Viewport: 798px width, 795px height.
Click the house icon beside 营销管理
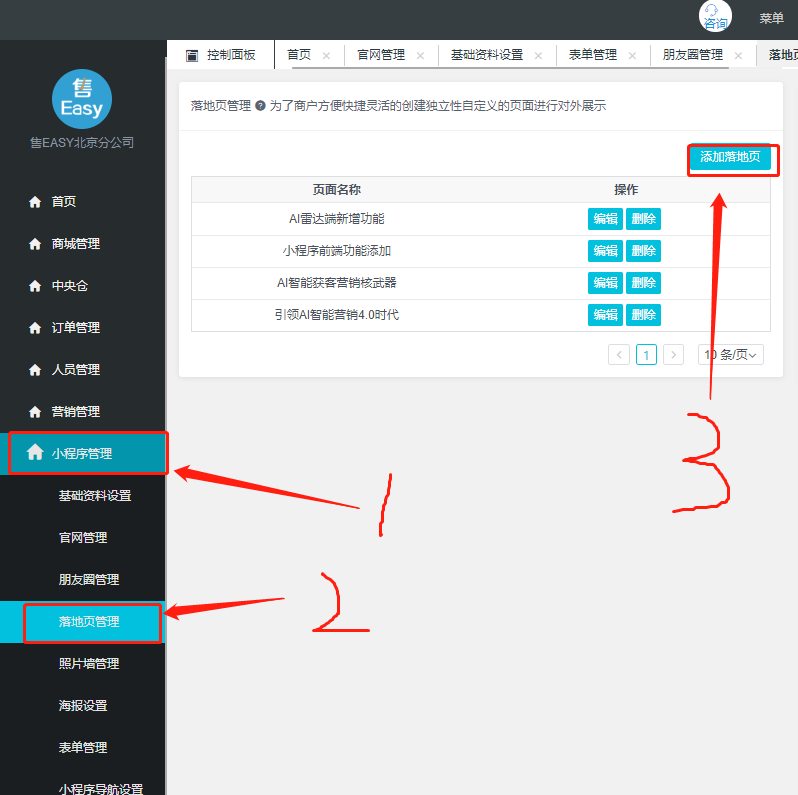(x=35, y=412)
